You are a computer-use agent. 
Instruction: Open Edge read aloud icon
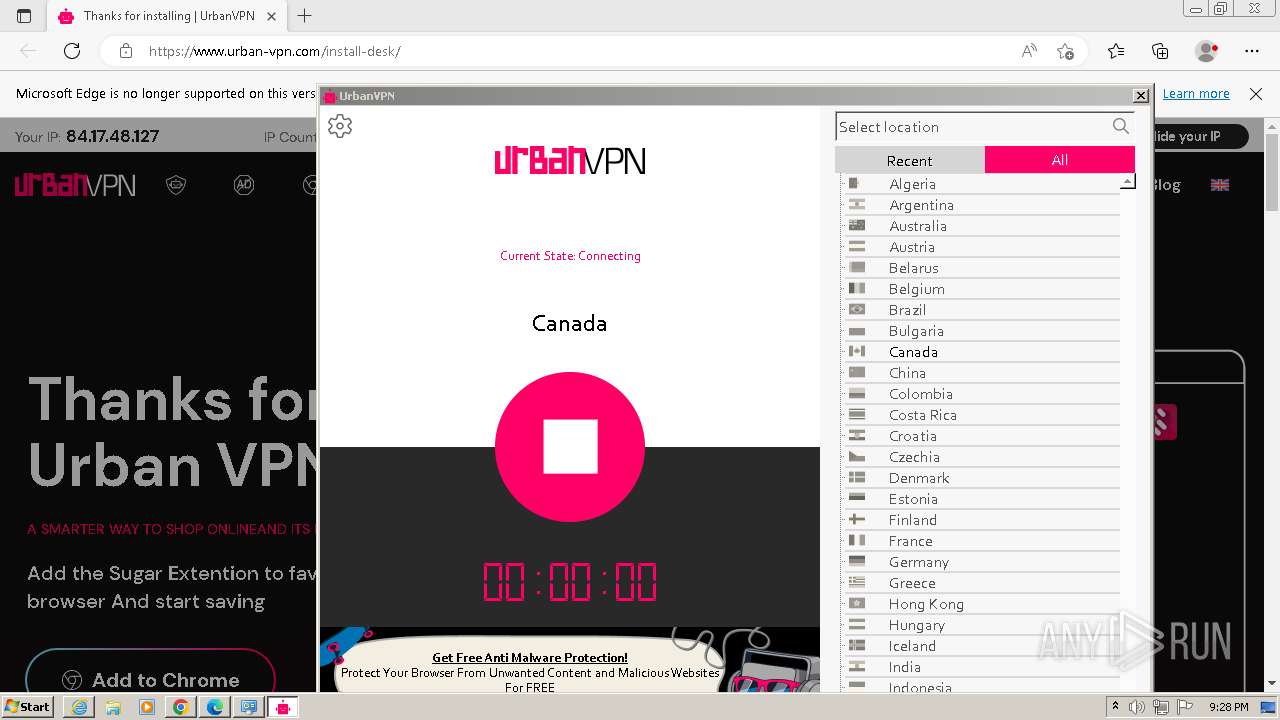(x=1029, y=51)
